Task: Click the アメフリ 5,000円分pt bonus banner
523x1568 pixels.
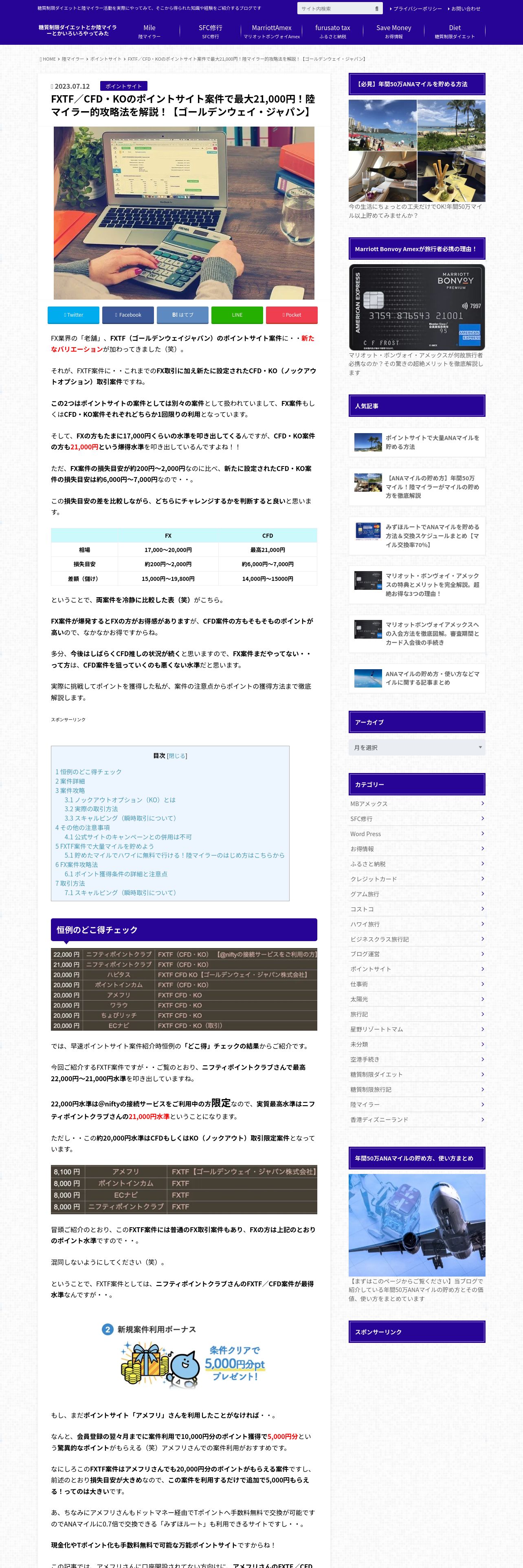Action: point(184,1356)
